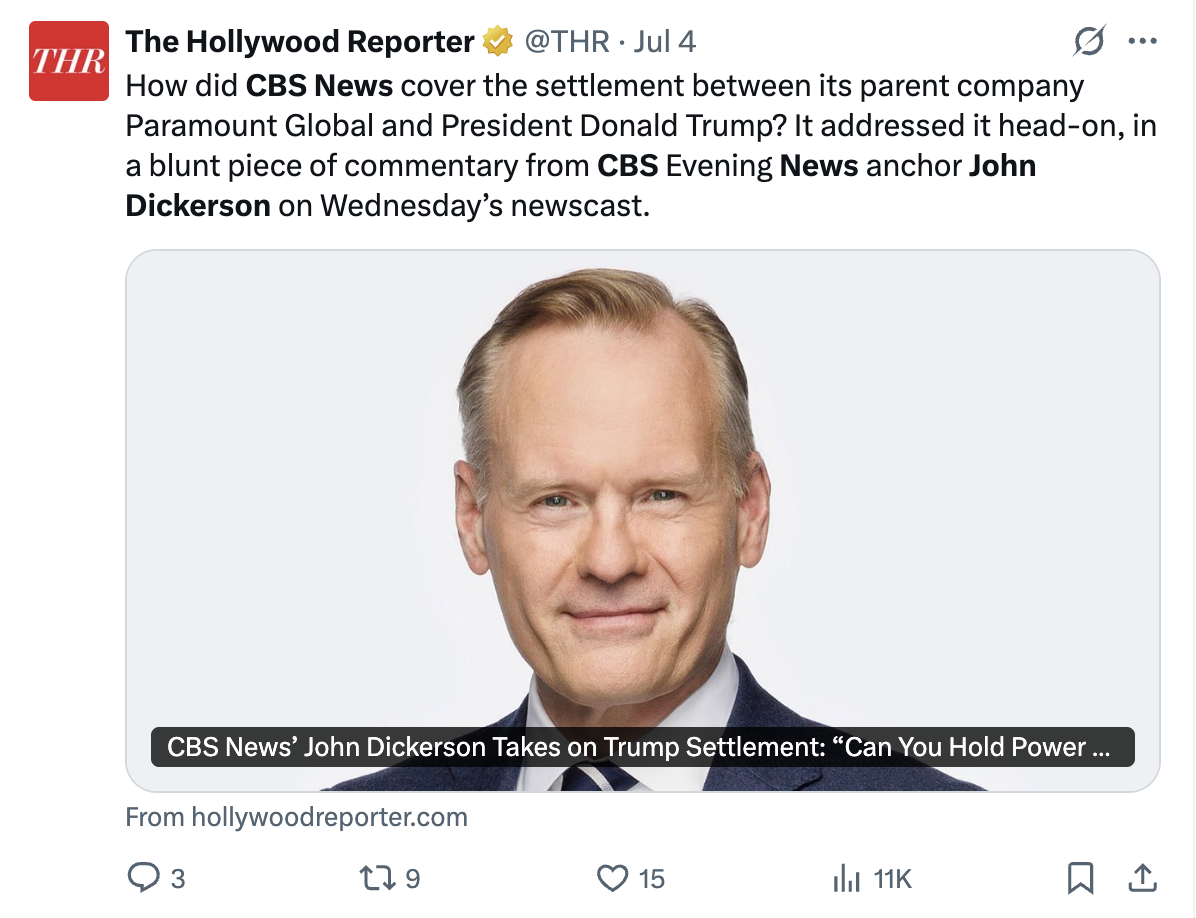Viewport: 1196px width, 918px height.
Task: Open the repost arrows menu
Action: pyautogui.click(x=375, y=878)
